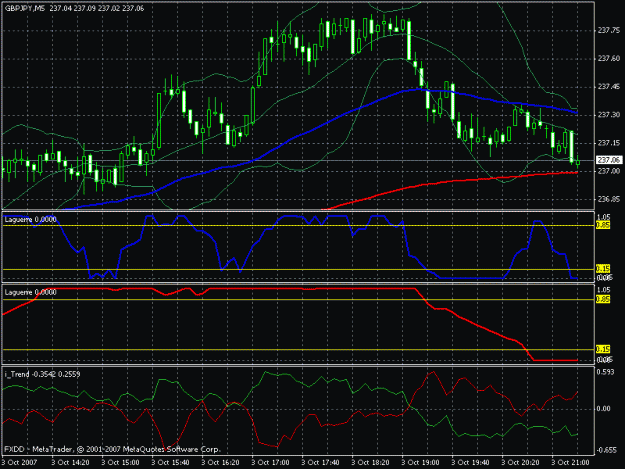This screenshot has width=625, height=469.
Task: Click the 3 Oct 18:20 time axis label
Action: coord(370,463)
